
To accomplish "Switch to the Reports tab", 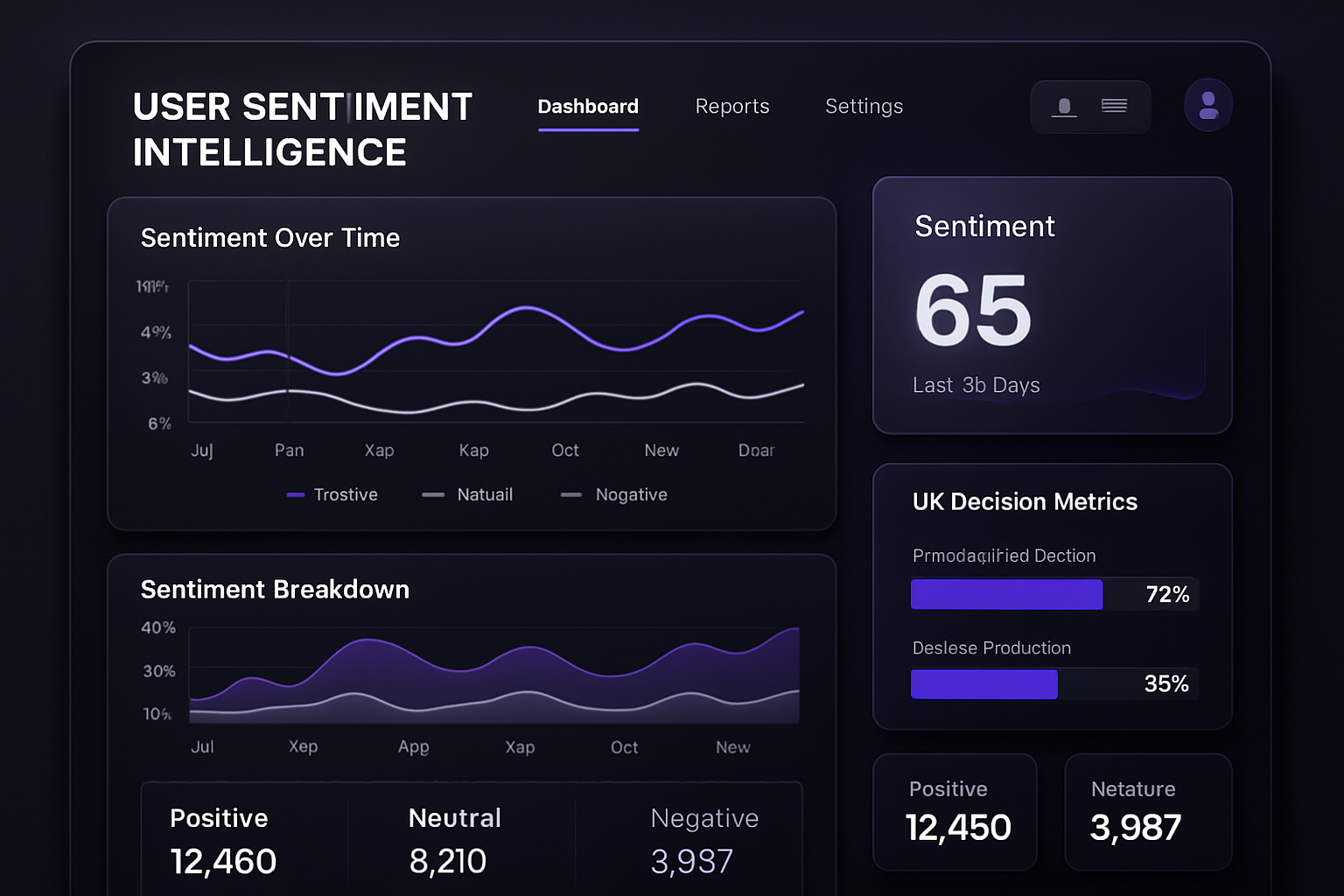I will tap(732, 106).
